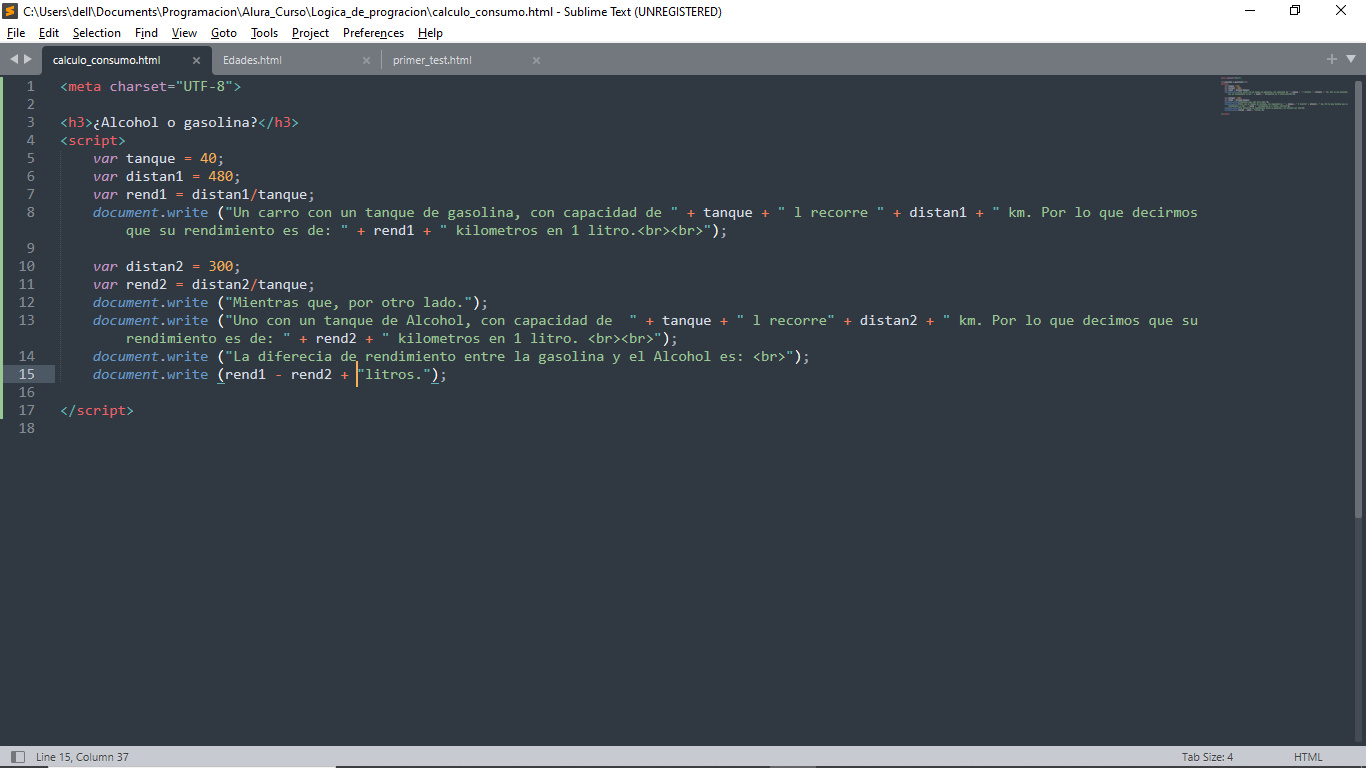Click the "var tanque = 40;" line
Image resolution: width=1366 pixels, height=768 pixels.
tap(159, 158)
